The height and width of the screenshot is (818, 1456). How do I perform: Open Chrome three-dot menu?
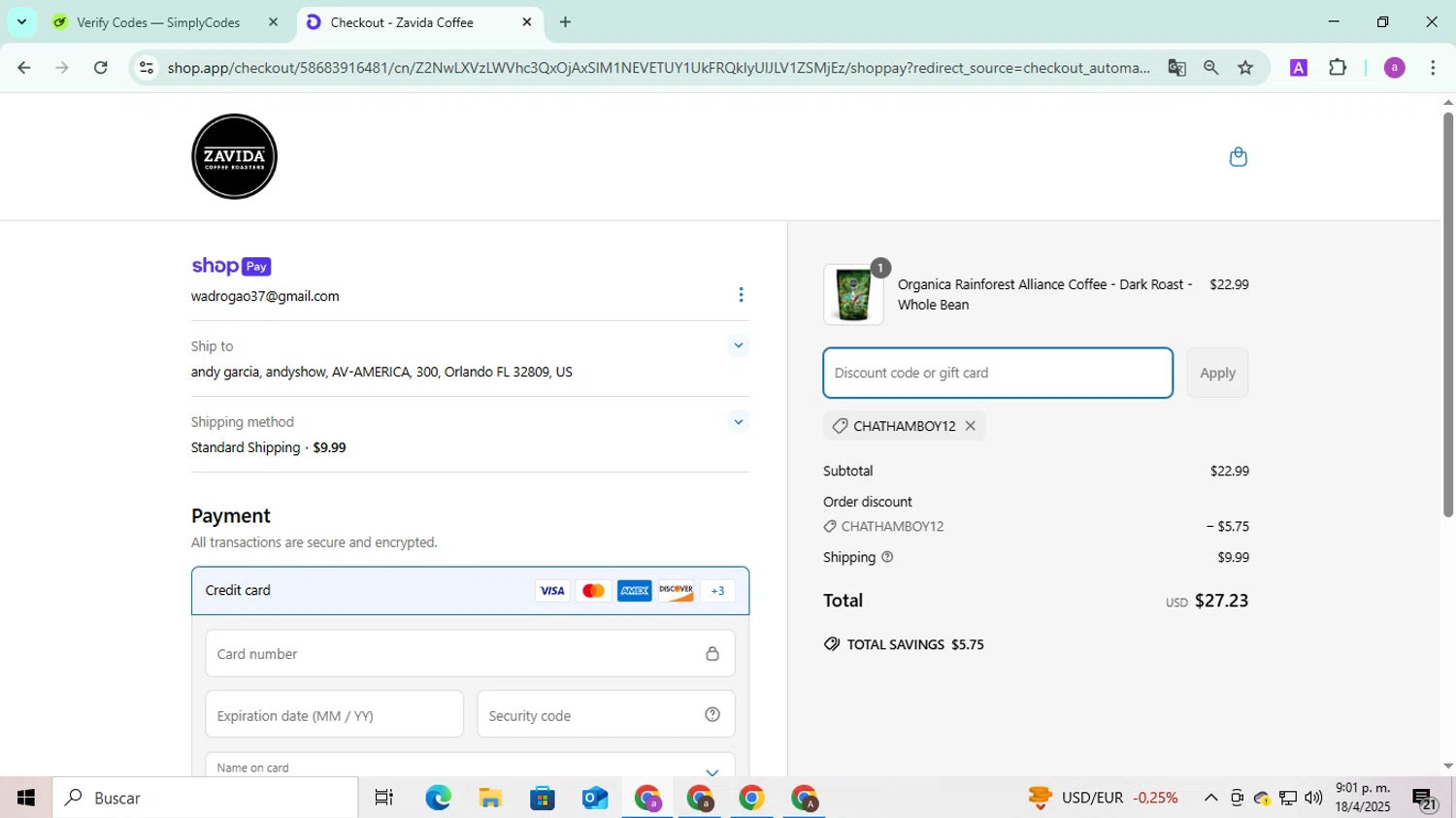tap(1433, 68)
